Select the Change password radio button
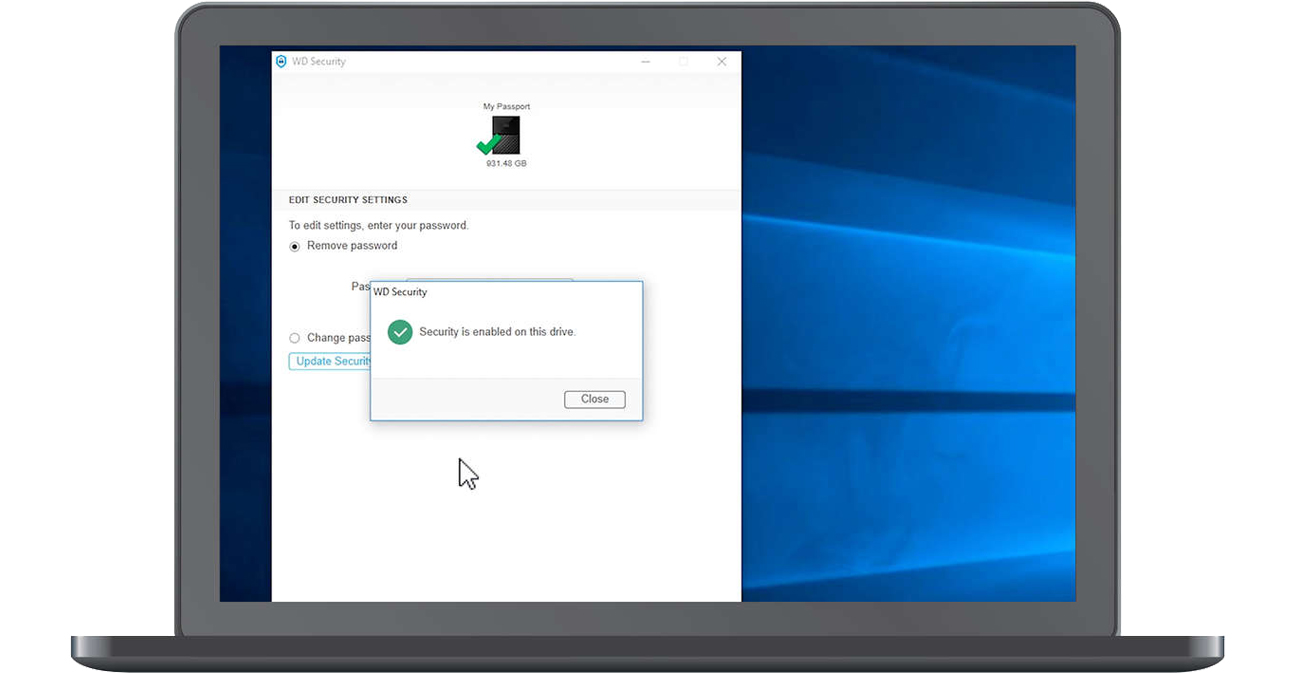The height and width of the screenshot is (675, 1300). pos(295,338)
